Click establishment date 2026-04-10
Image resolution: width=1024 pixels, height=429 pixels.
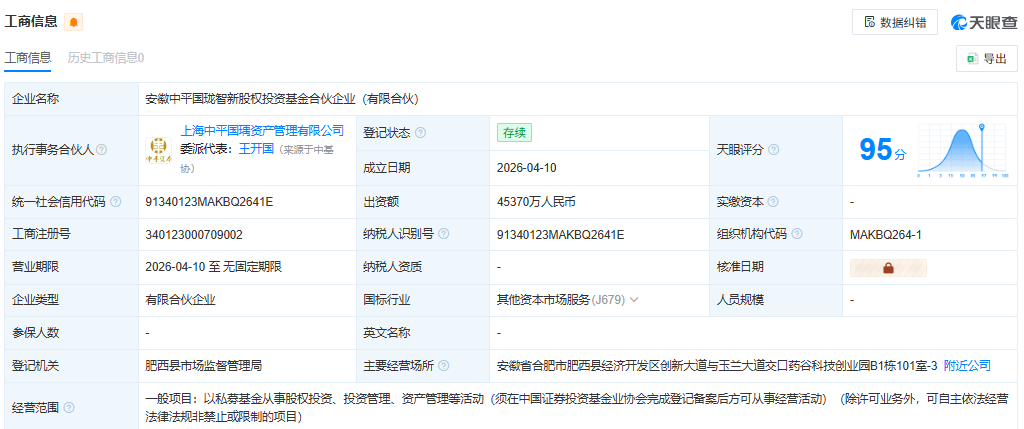(526, 168)
